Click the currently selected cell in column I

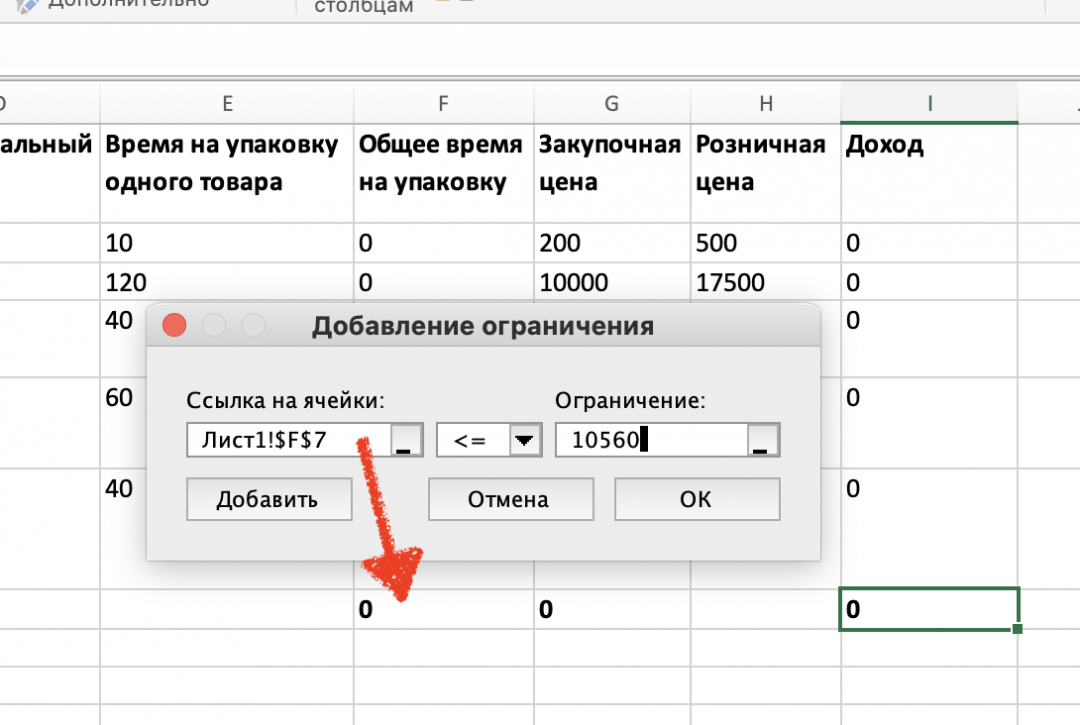coord(928,608)
